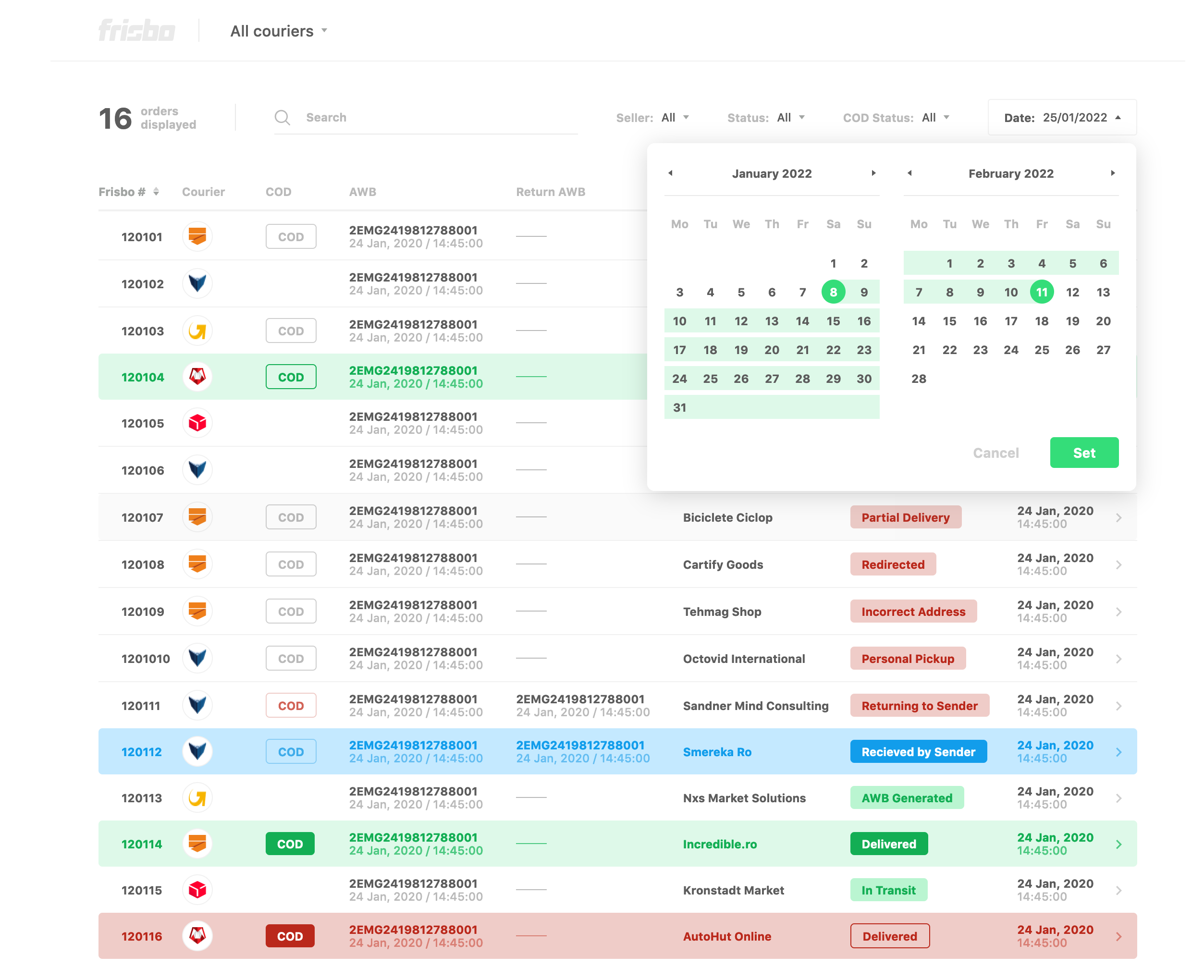Click courier icon for order 120116
1204x980 pixels.
(197, 936)
